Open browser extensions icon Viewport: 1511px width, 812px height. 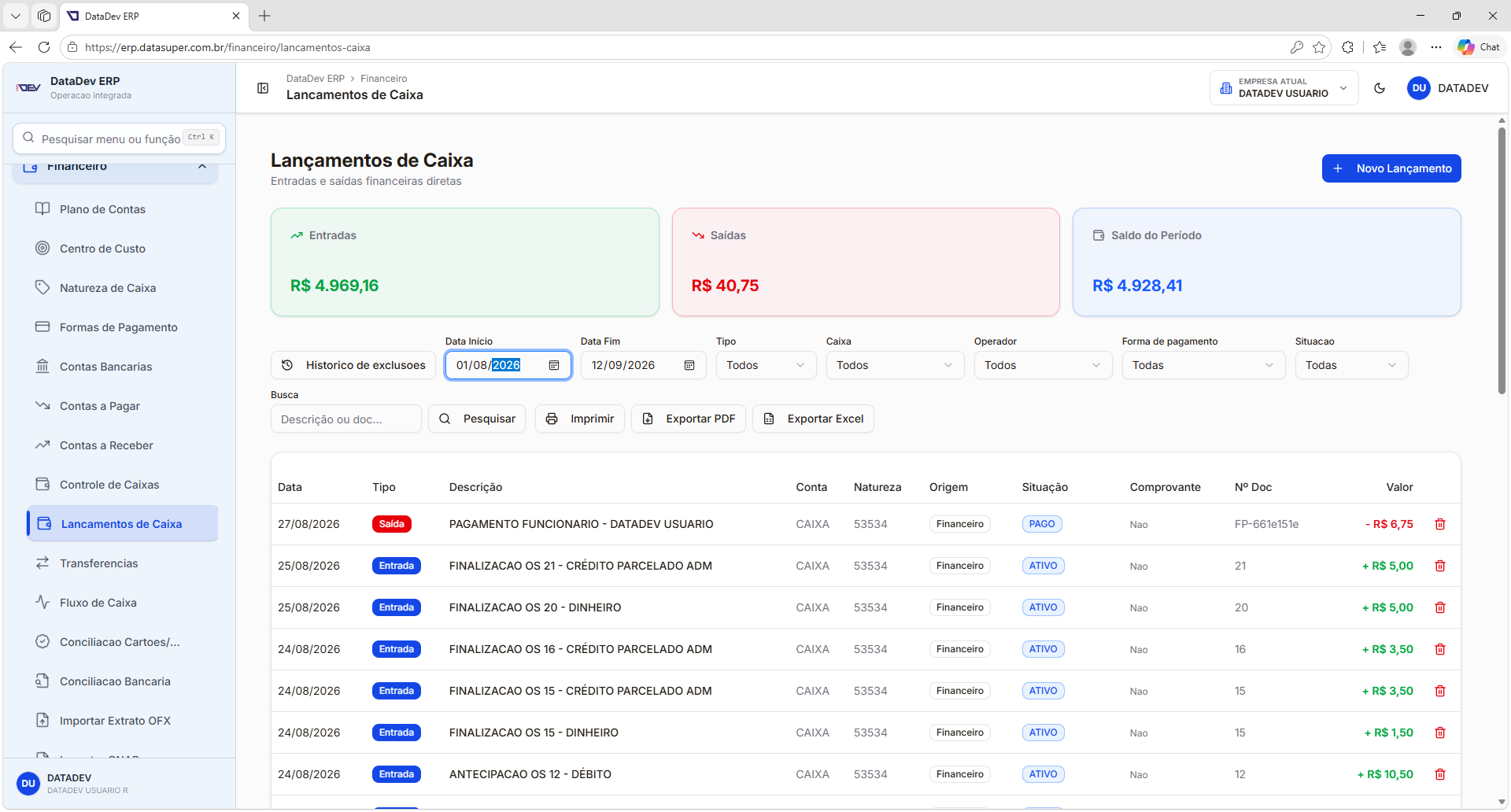click(x=1348, y=47)
